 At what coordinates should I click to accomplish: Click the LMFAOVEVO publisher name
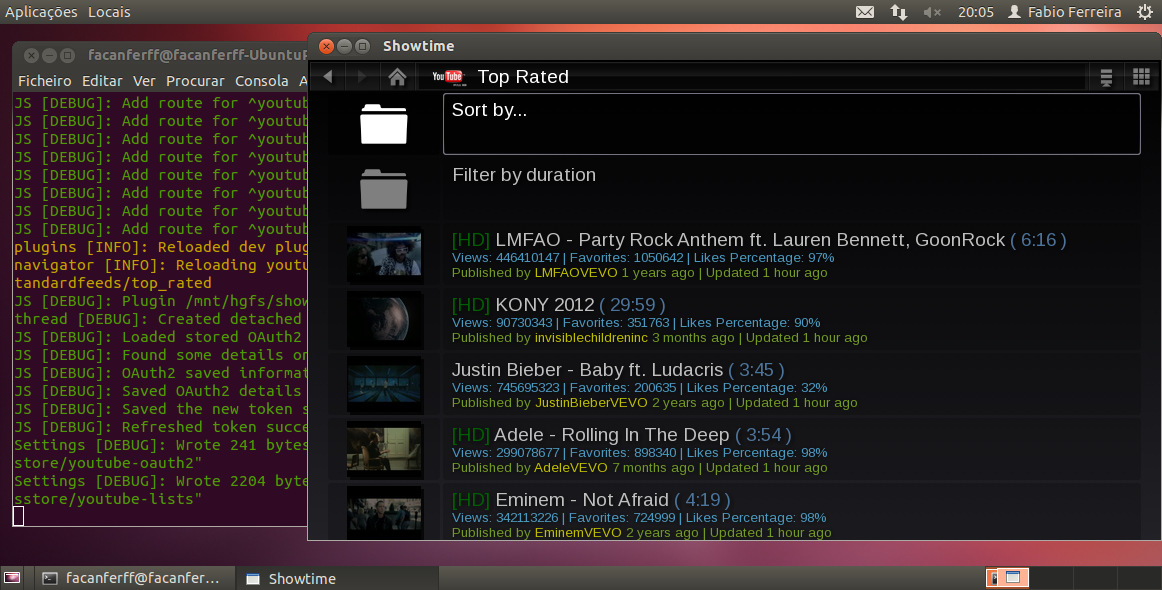click(x=576, y=273)
